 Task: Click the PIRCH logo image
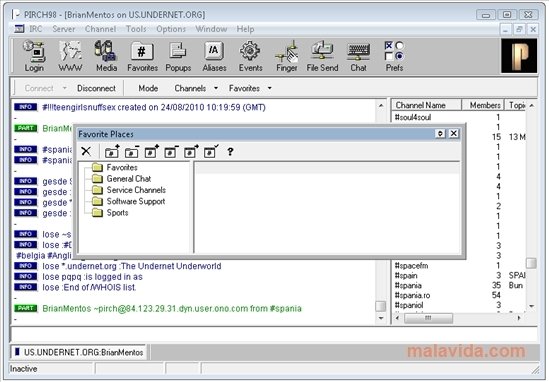point(519,56)
